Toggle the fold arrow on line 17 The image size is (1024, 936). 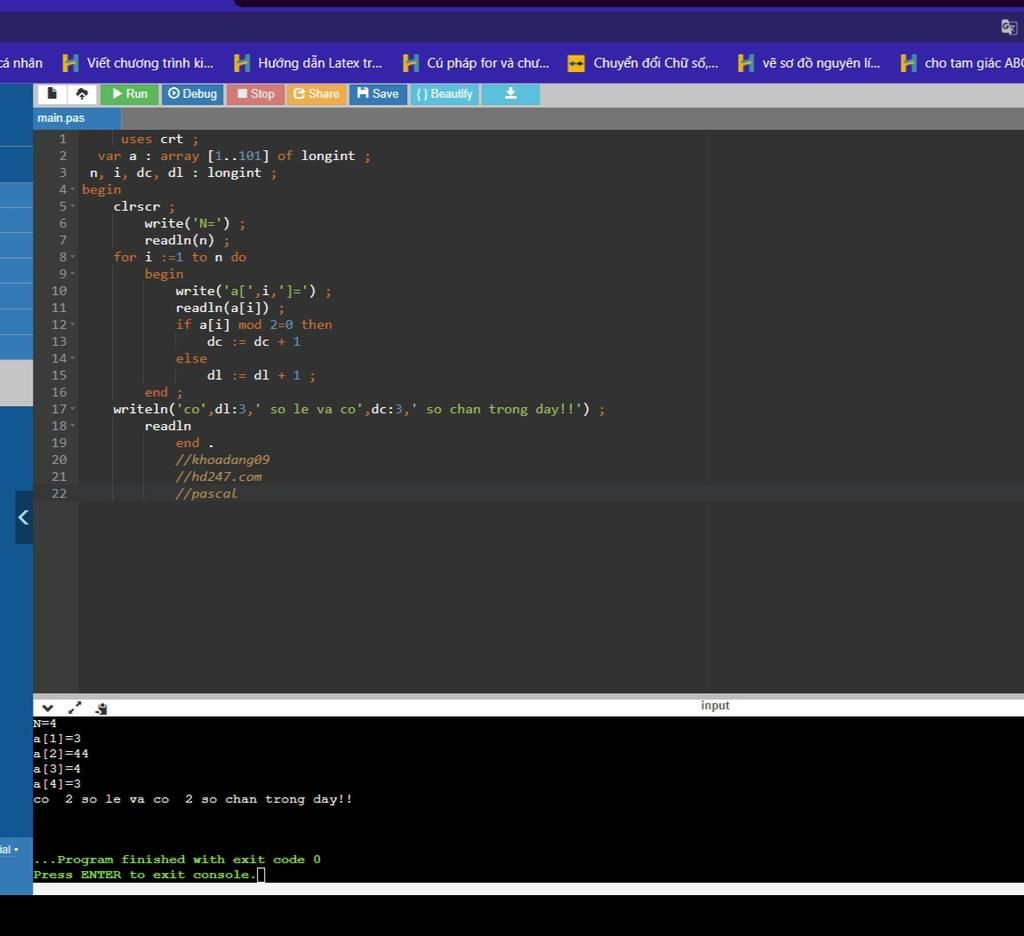click(x=72, y=410)
